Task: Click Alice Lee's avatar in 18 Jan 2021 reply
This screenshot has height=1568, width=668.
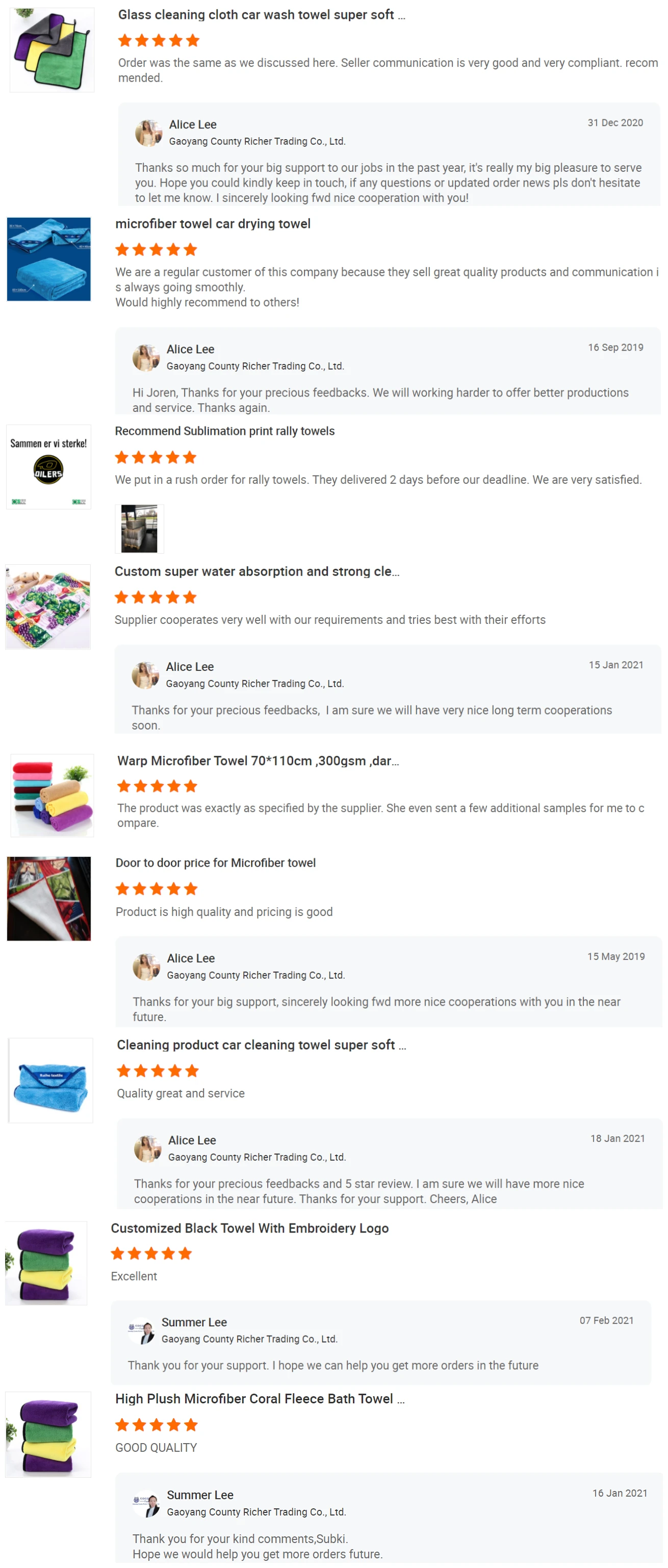Action: (147, 1148)
